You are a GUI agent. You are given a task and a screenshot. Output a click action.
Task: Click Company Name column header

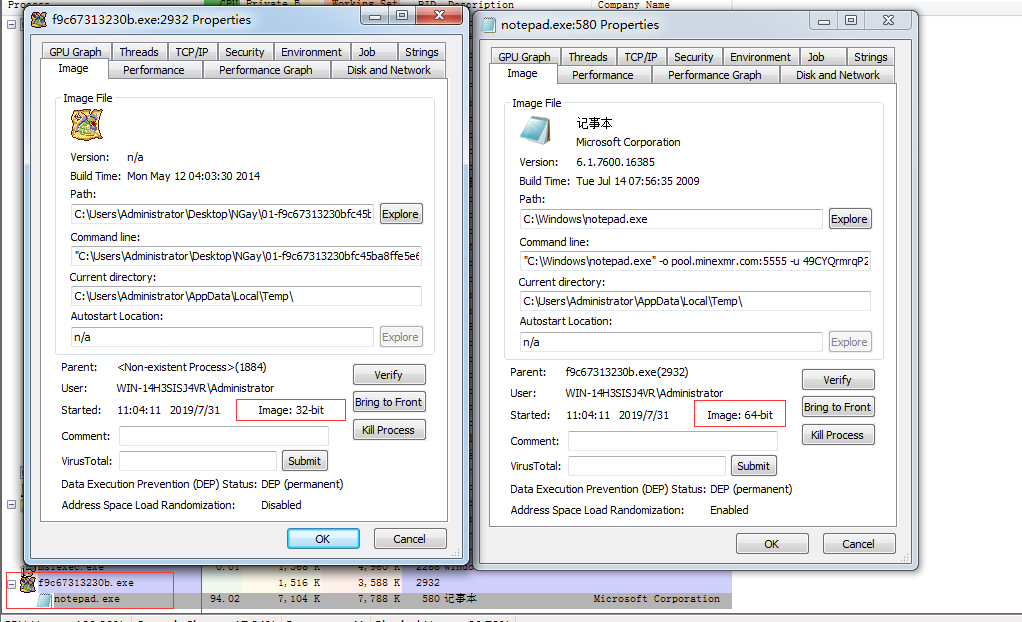pos(634,5)
